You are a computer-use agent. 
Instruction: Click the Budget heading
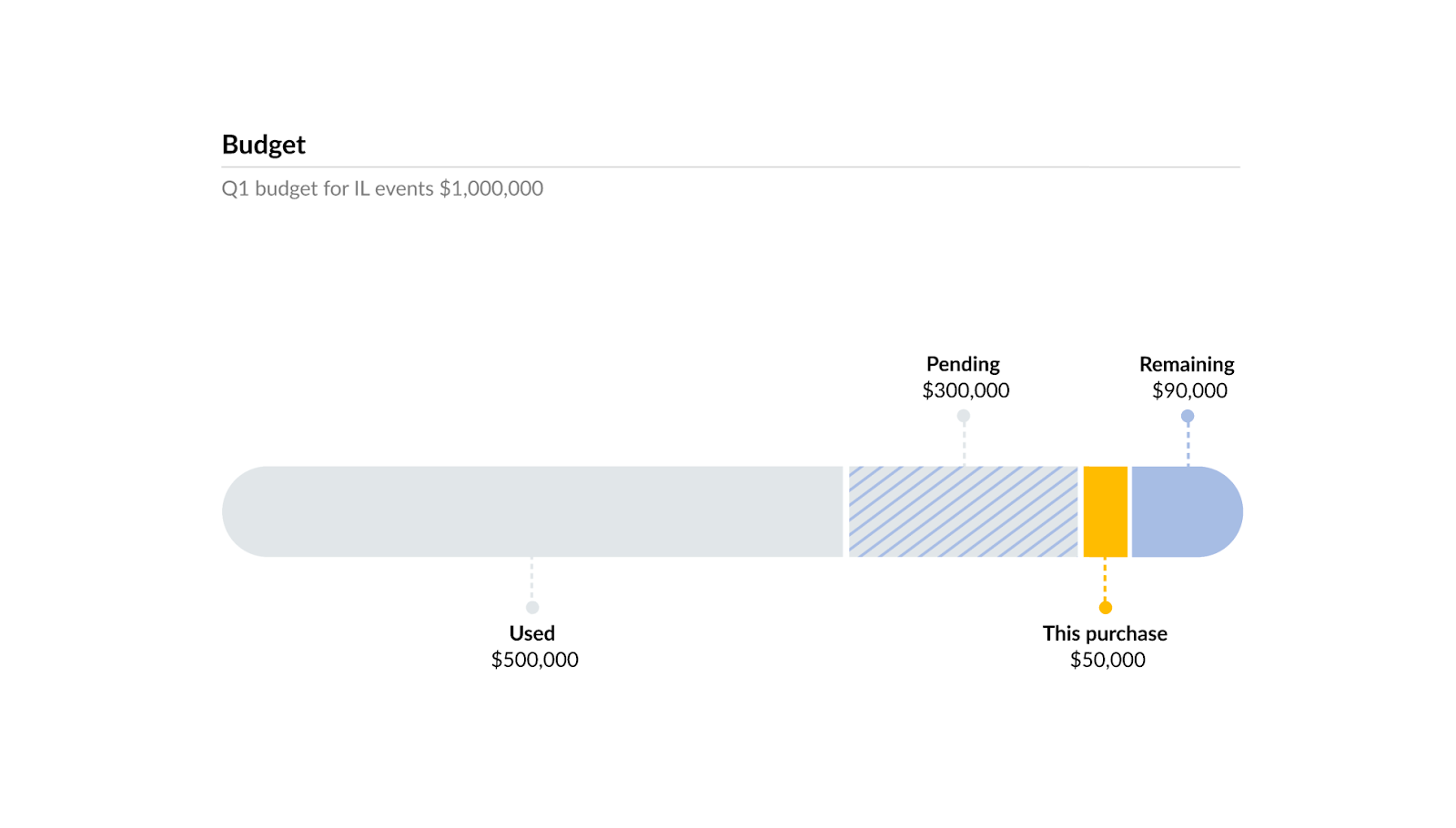(x=264, y=145)
